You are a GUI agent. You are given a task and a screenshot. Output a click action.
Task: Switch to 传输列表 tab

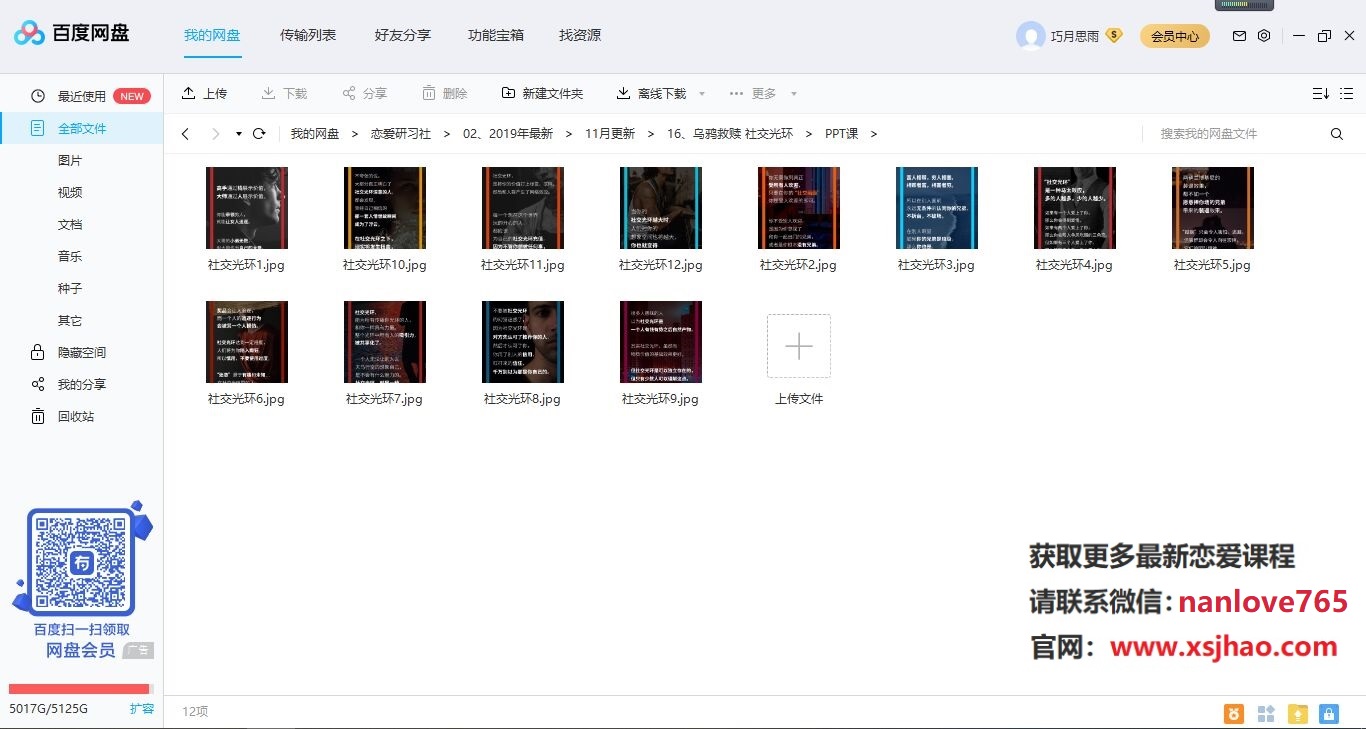tap(308, 35)
